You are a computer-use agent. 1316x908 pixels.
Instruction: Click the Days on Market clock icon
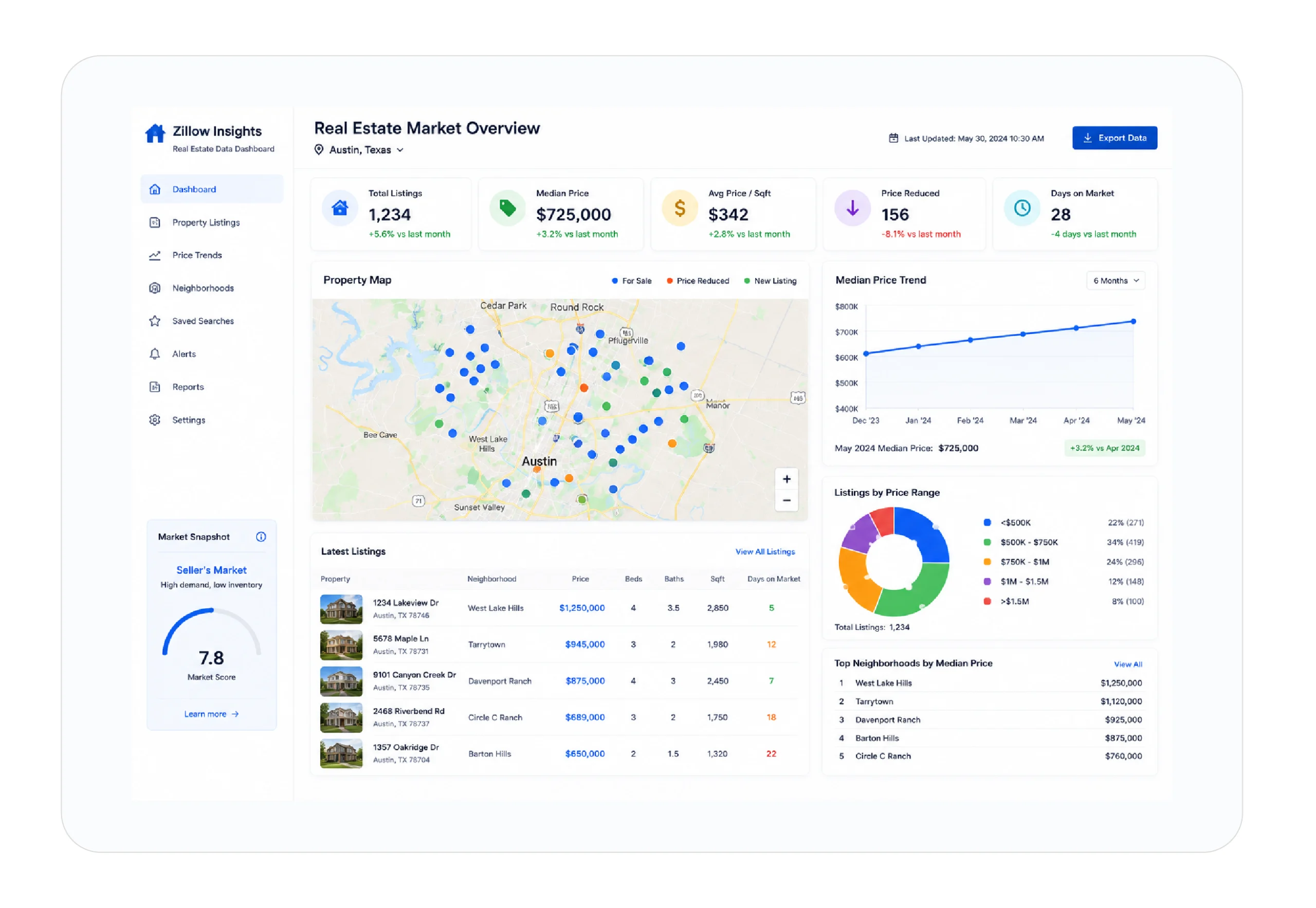[1023, 209]
